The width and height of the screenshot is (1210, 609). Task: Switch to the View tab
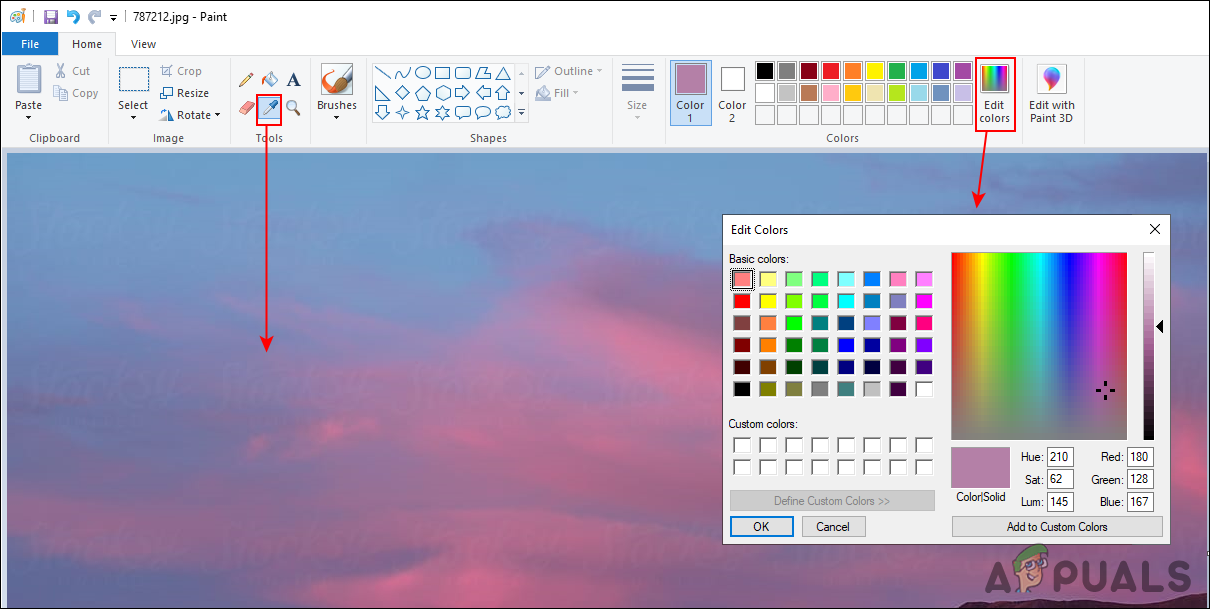tap(143, 44)
